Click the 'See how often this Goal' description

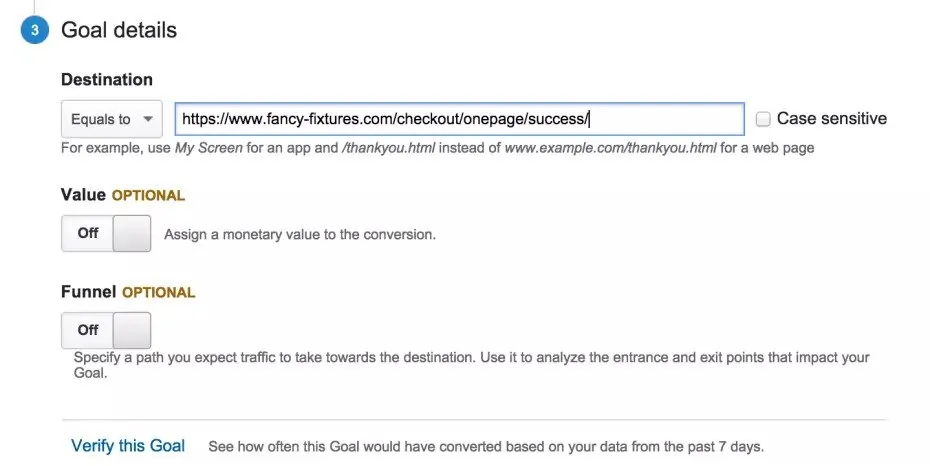pos(486,446)
